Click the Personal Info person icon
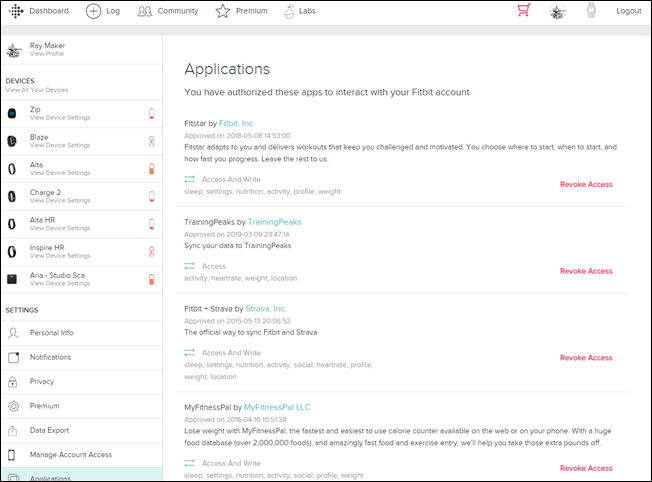This screenshot has height=482, width=652. tap(13, 333)
